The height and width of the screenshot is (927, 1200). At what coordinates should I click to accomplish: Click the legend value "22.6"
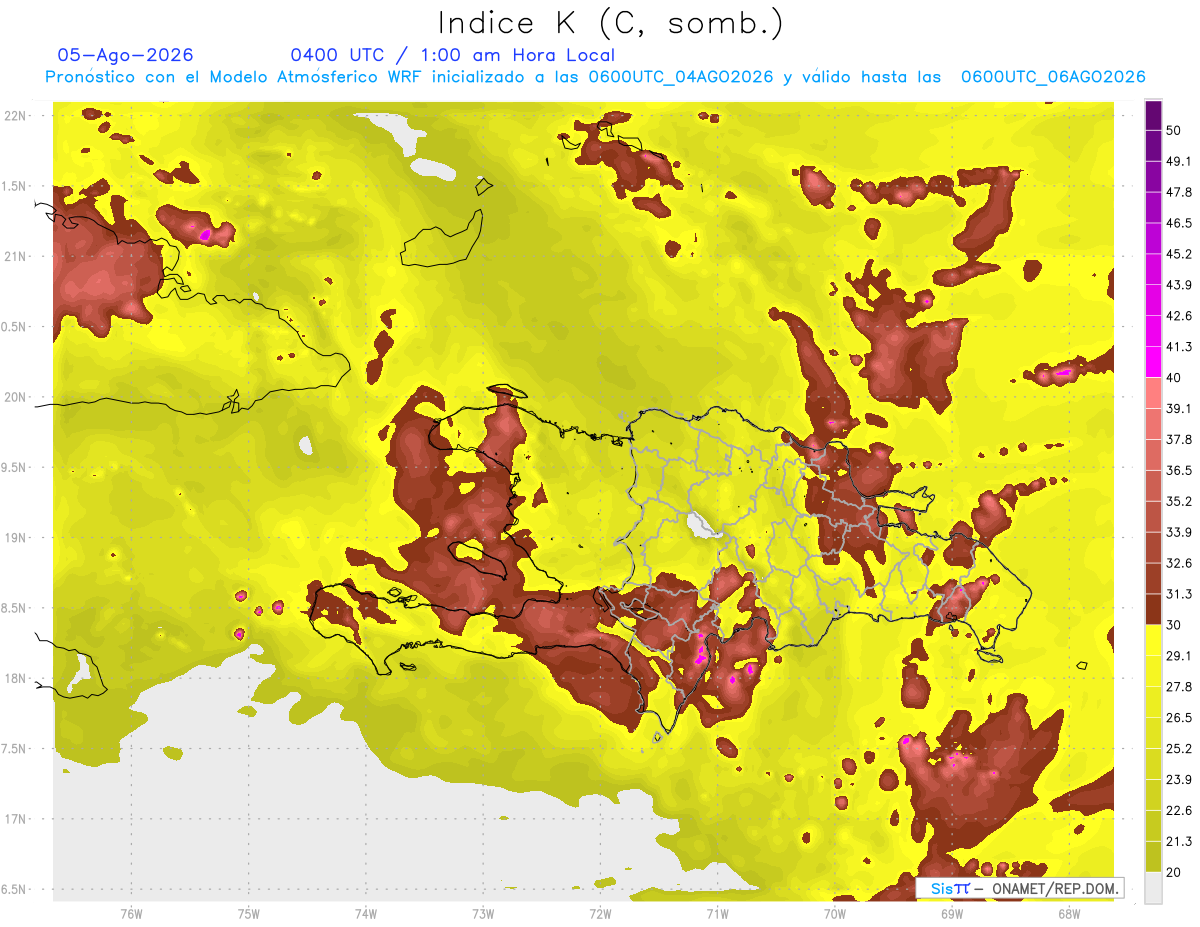(x=1178, y=811)
